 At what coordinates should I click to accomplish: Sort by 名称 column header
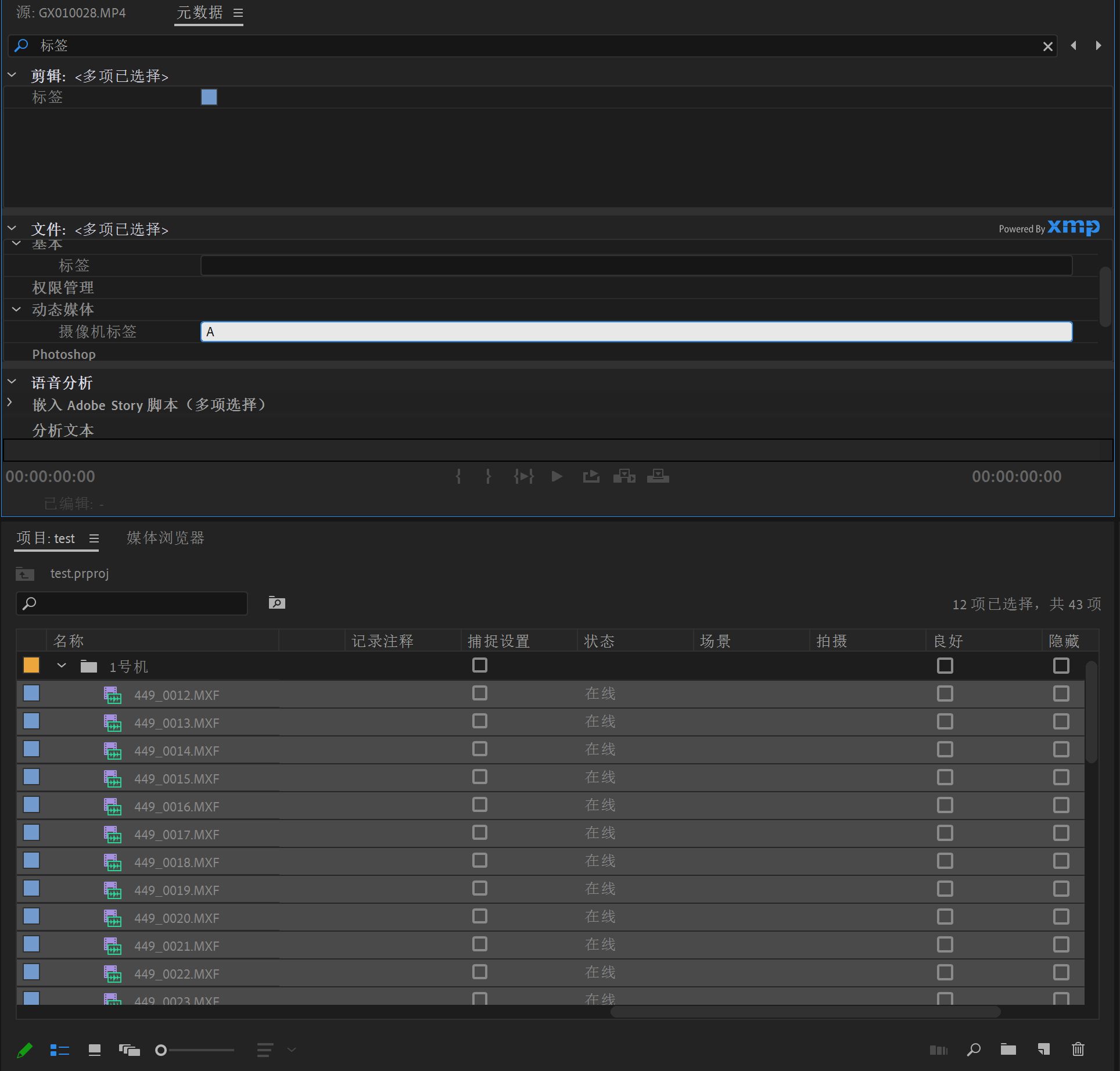pos(163,641)
